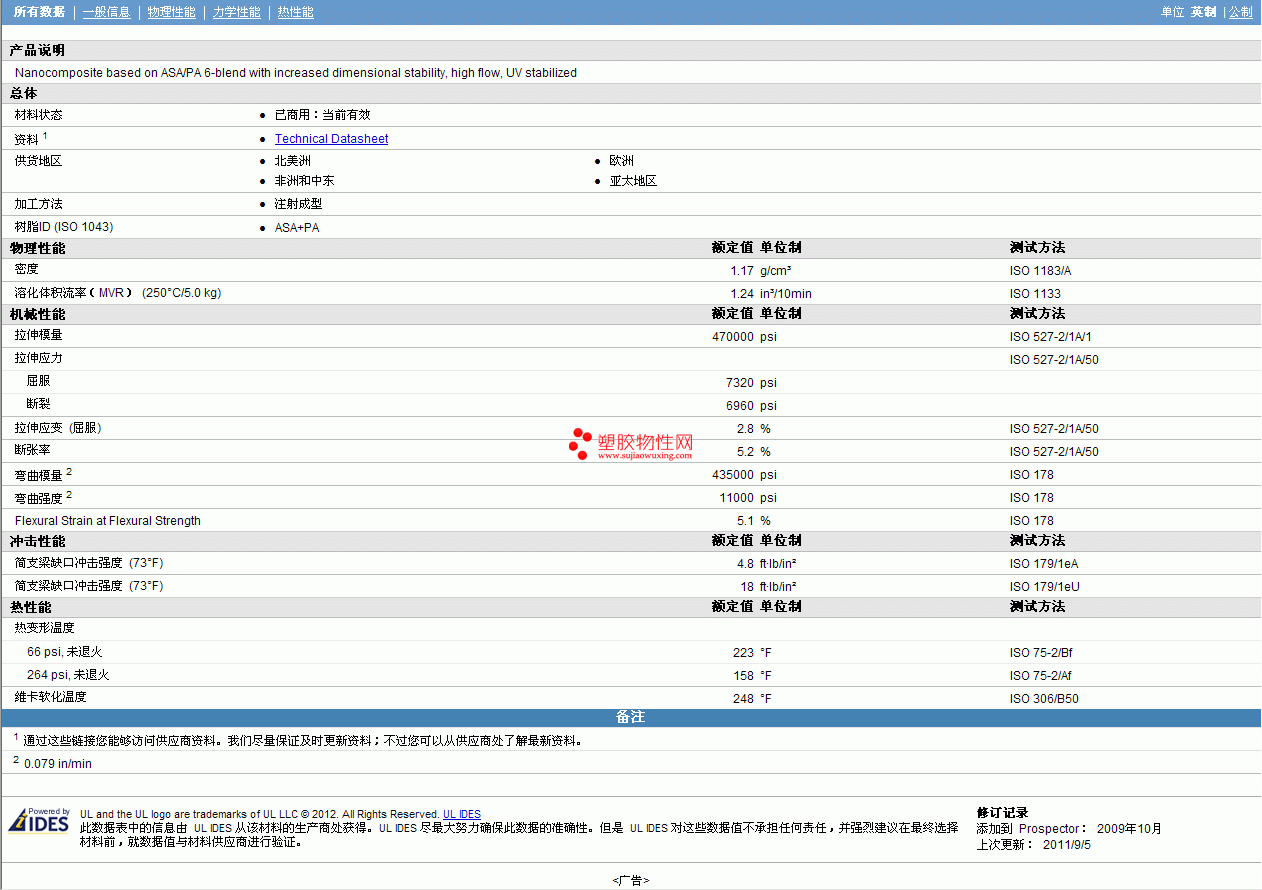Click the 北美洲 region entry
Image resolution: width=1262 pixels, height=890 pixels.
293,161
